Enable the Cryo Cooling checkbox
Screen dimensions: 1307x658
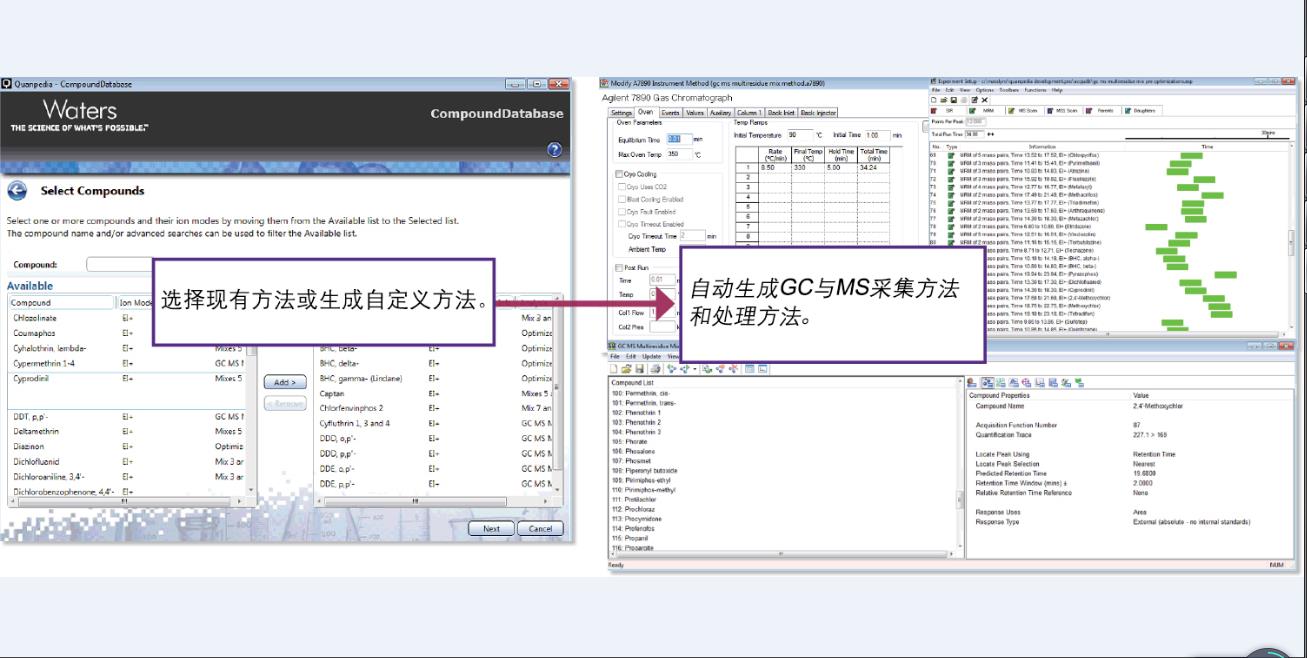pos(619,174)
